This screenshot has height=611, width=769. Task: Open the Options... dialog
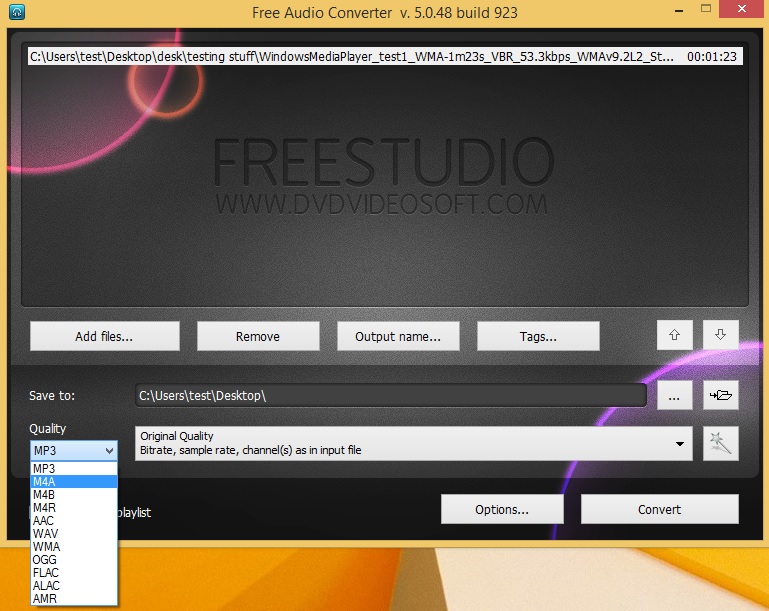(x=502, y=509)
